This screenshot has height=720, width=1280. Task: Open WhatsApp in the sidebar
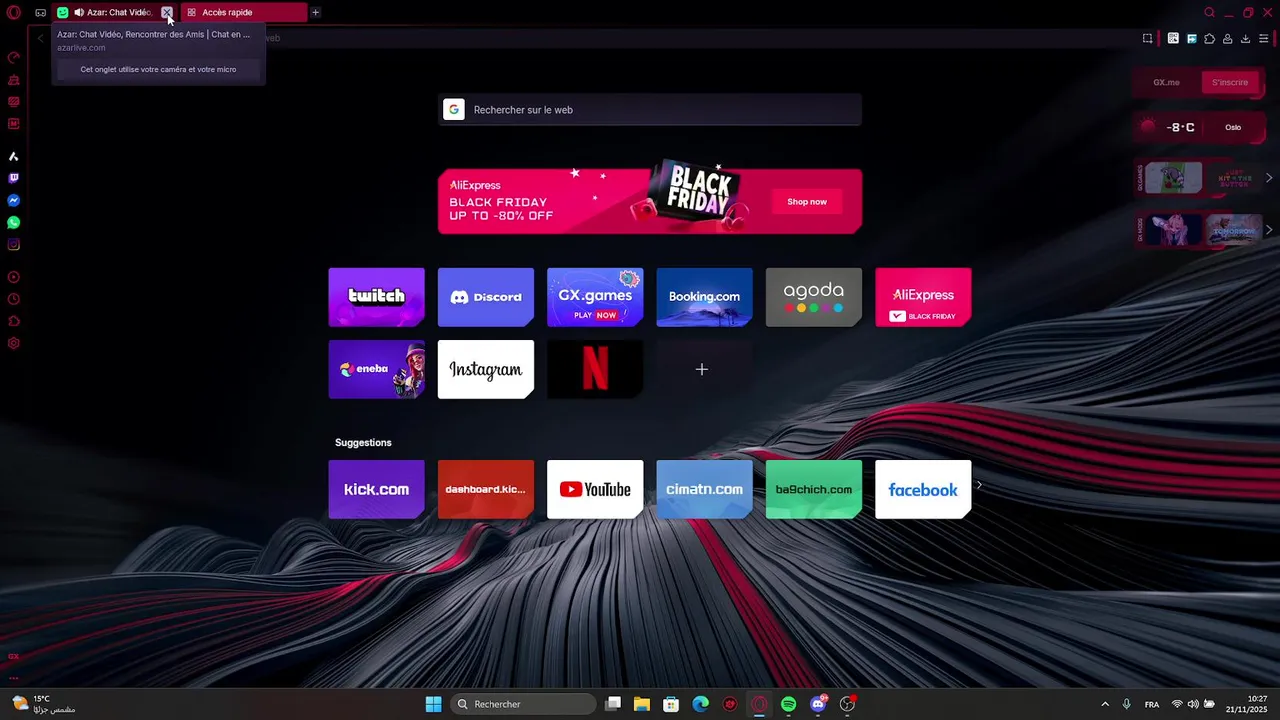coord(14,223)
